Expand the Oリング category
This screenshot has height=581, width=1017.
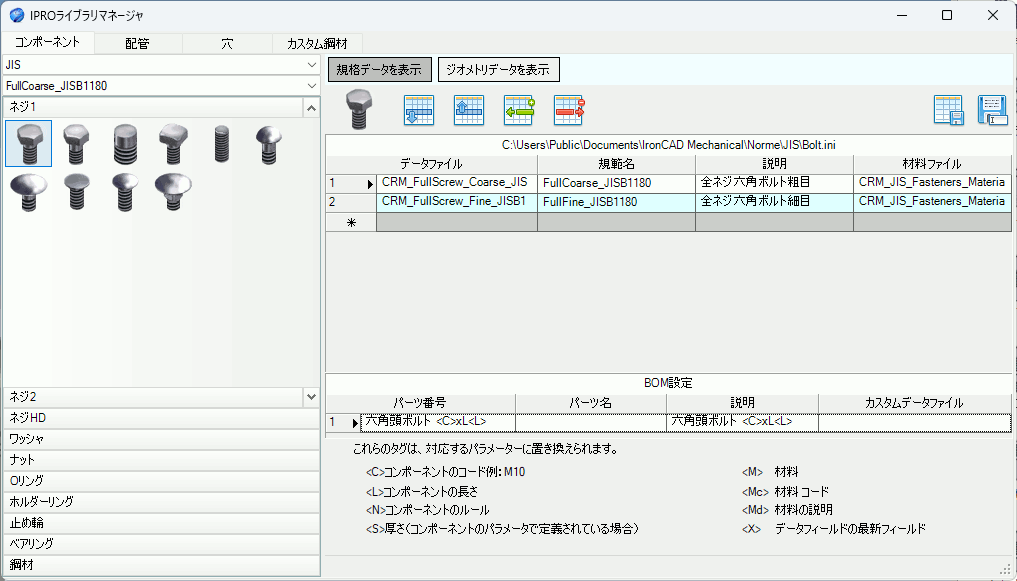click(x=162, y=480)
